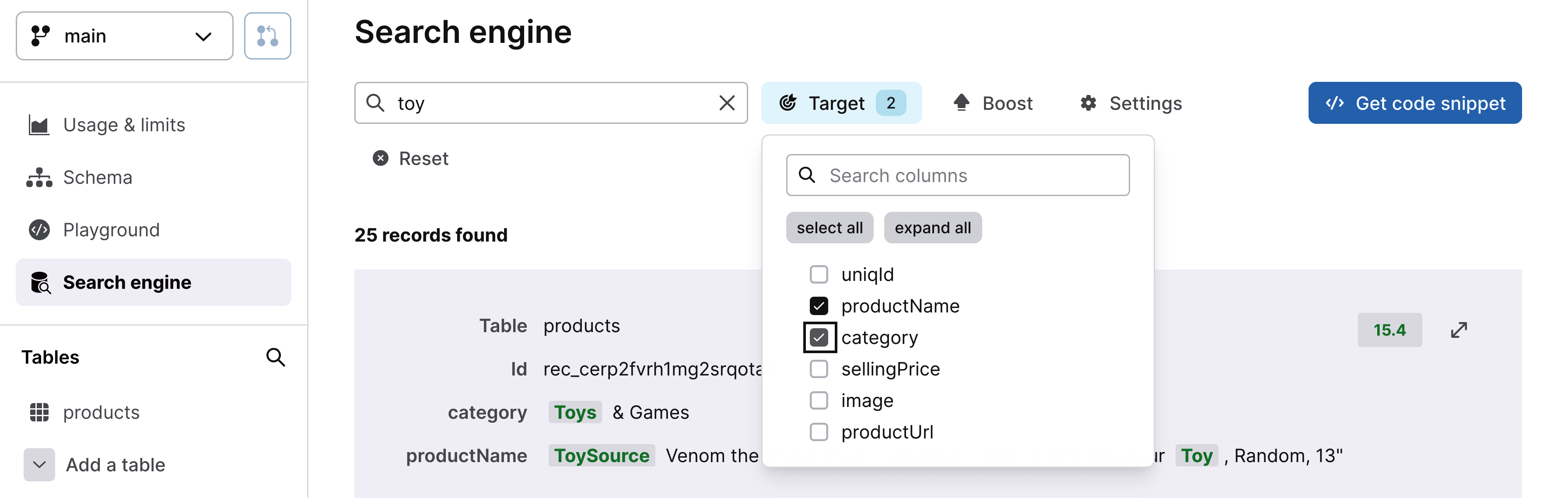Viewport: 1568px width, 498px height.
Task: Open the main branch dropdown
Action: tap(124, 36)
